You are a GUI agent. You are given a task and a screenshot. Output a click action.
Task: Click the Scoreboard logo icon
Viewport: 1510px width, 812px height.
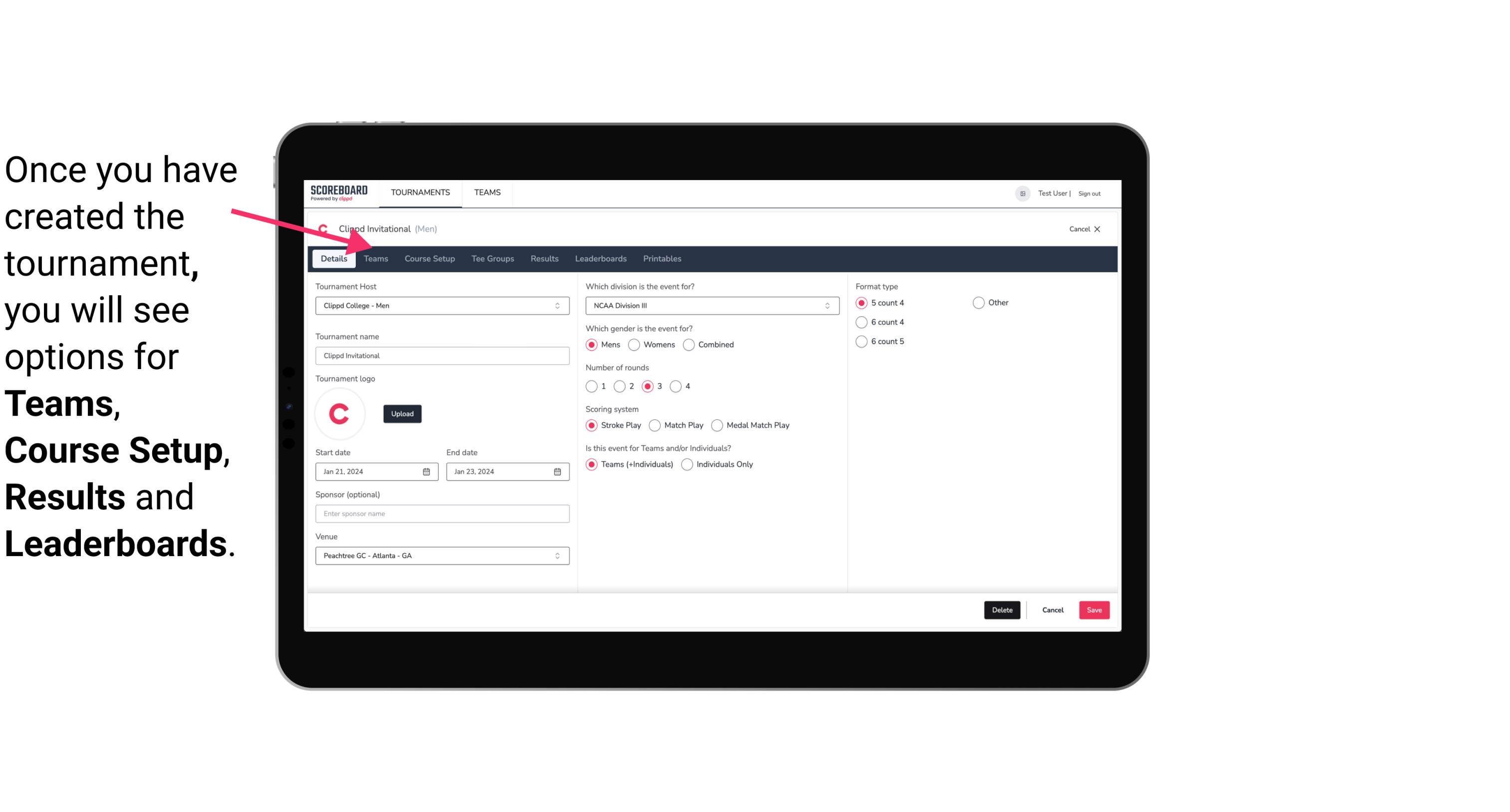339,192
